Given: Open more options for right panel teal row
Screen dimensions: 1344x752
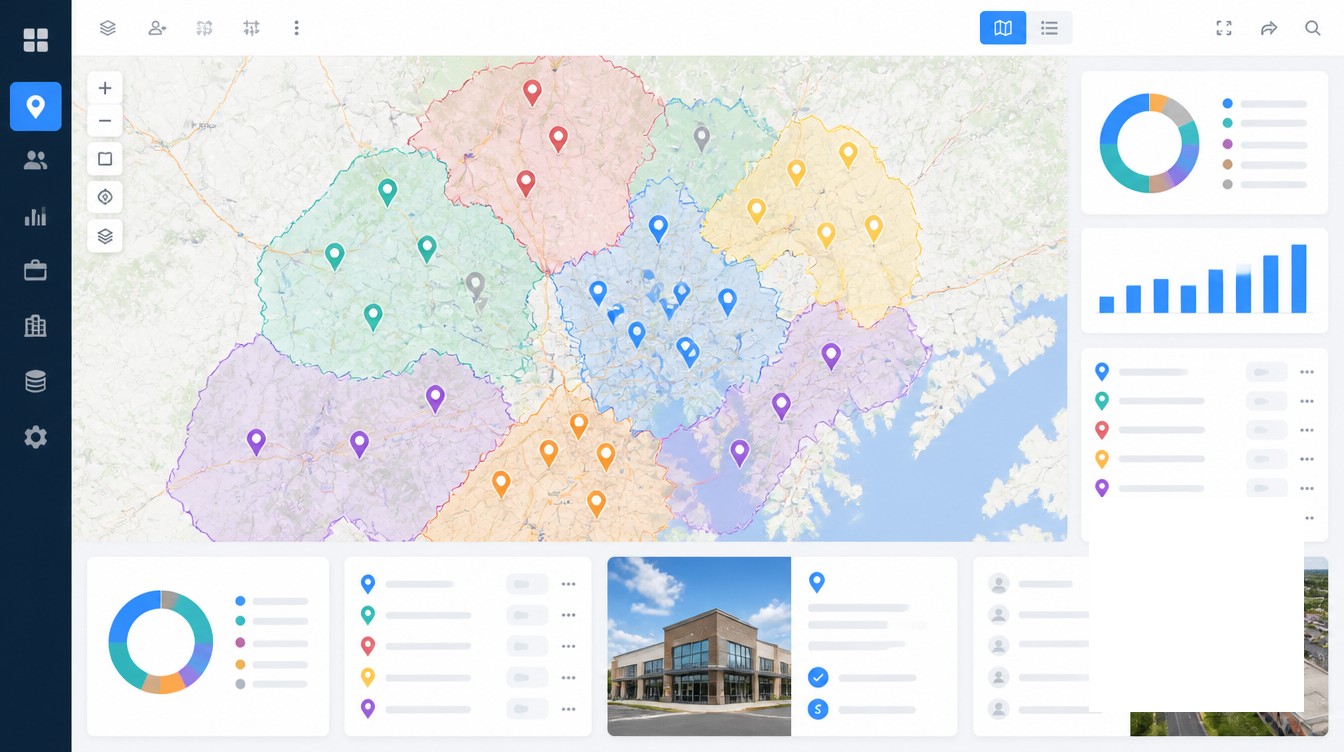Looking at the screenshot, I should (x=1307, y=401).
